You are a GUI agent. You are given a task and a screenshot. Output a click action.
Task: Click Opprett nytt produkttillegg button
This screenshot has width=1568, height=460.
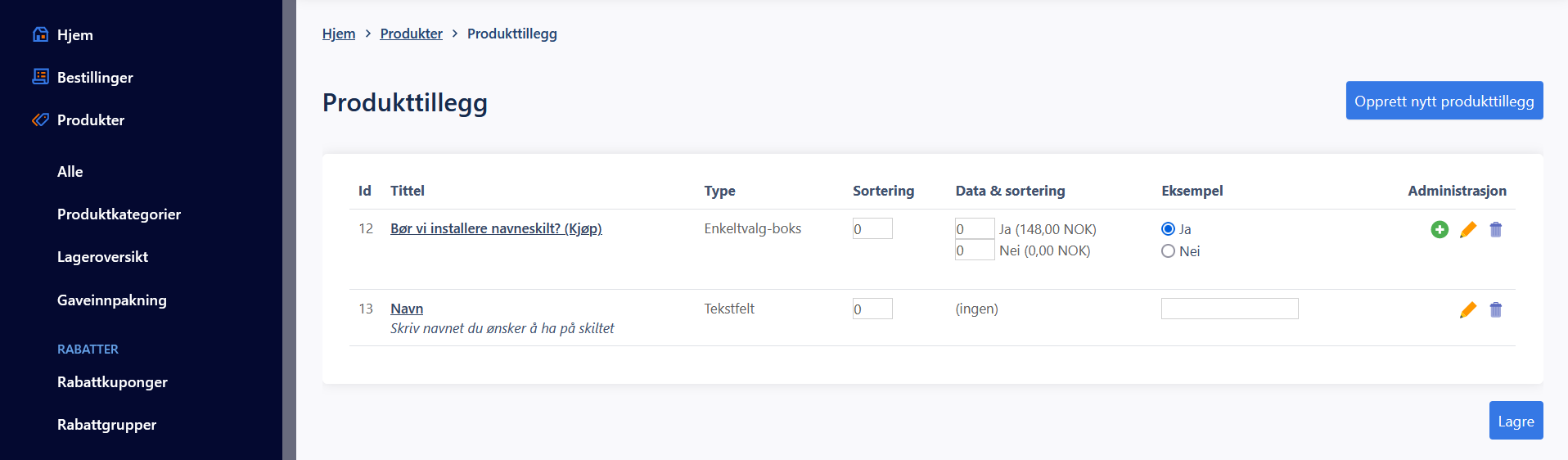[1444, 101]
